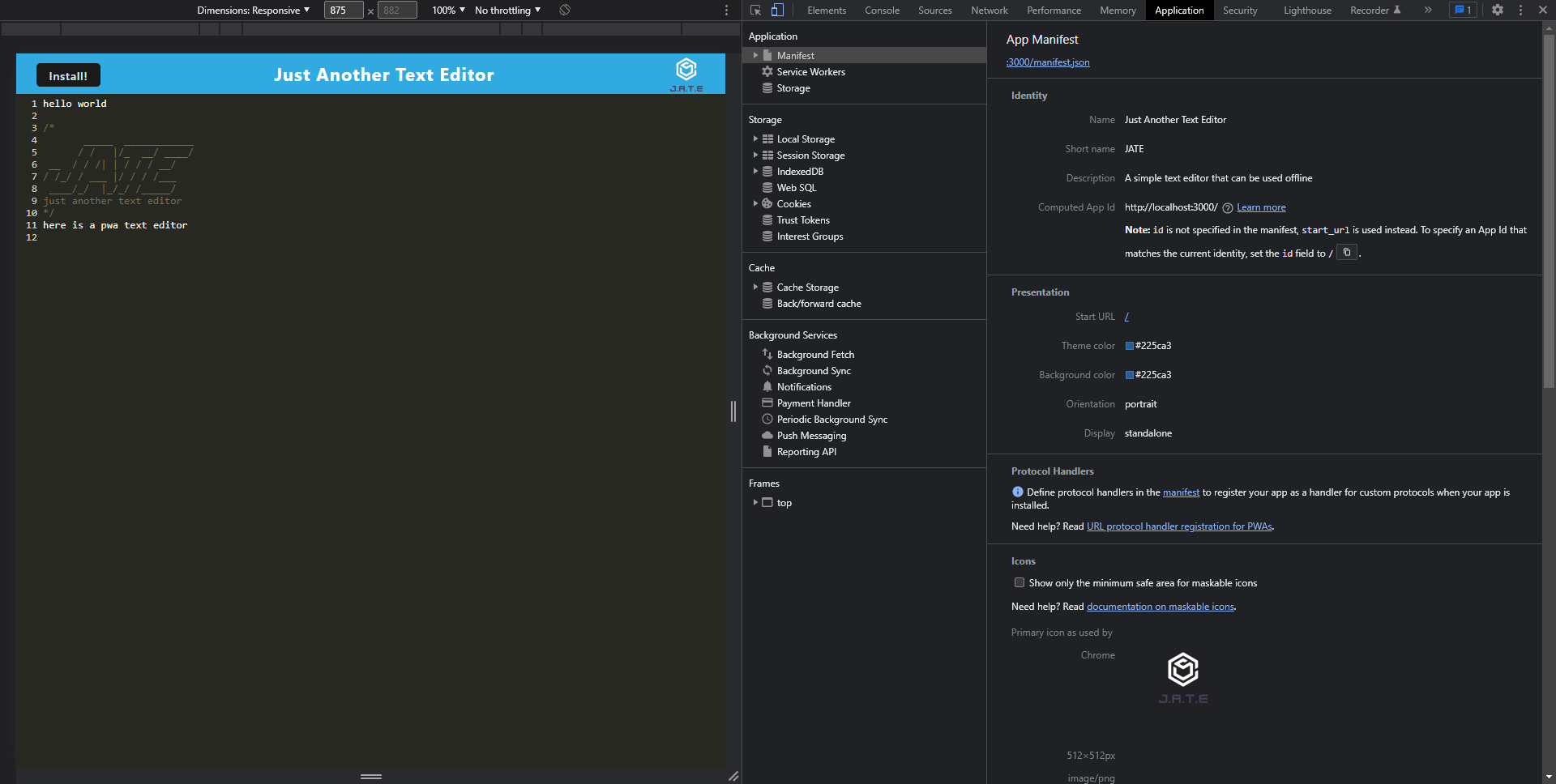Select Payment Handler in Background Services
Screen dimensions: 1556x784
tap(812, 403)
